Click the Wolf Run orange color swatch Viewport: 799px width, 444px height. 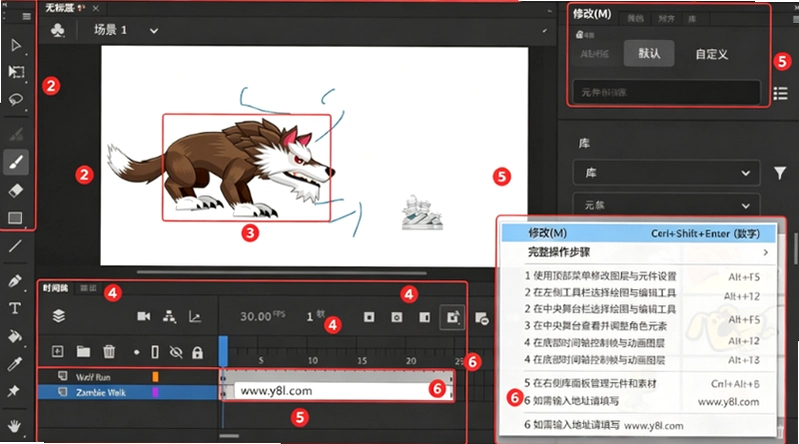155,377
